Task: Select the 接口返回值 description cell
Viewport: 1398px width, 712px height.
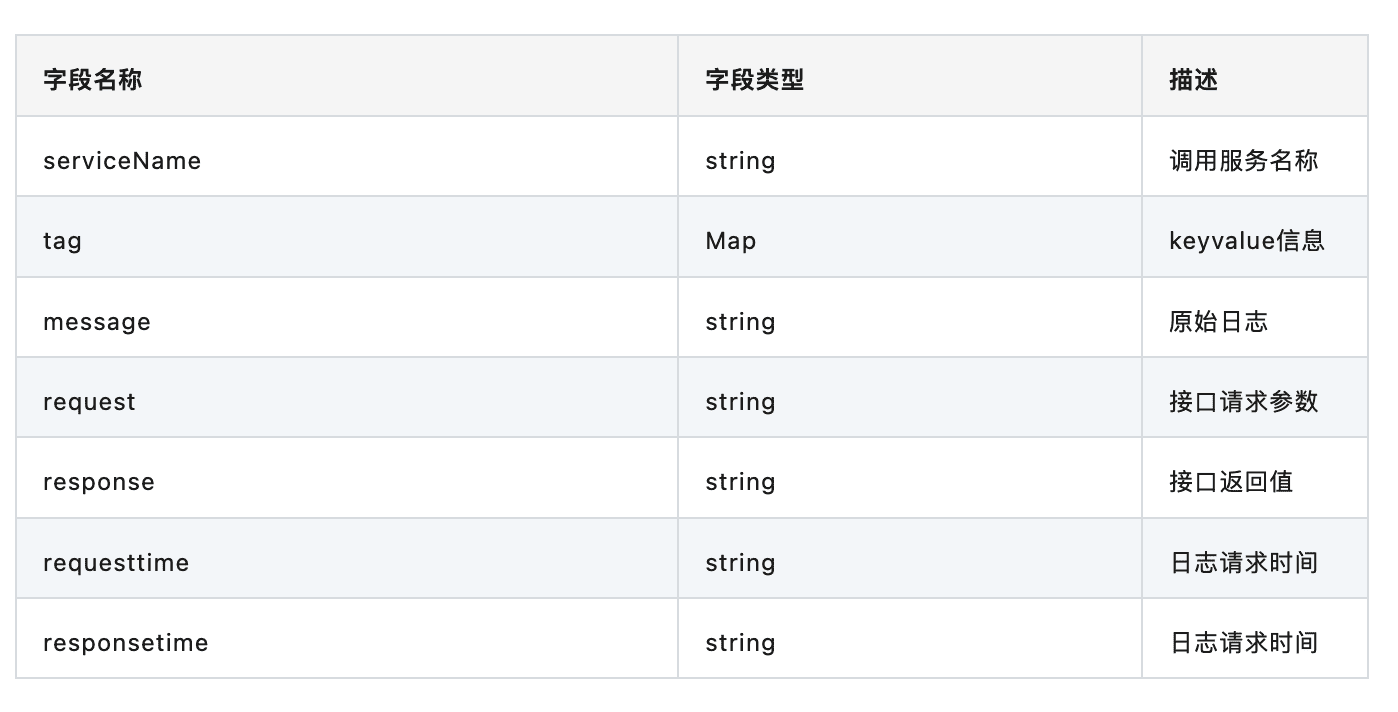Action: pos(1231,482)
